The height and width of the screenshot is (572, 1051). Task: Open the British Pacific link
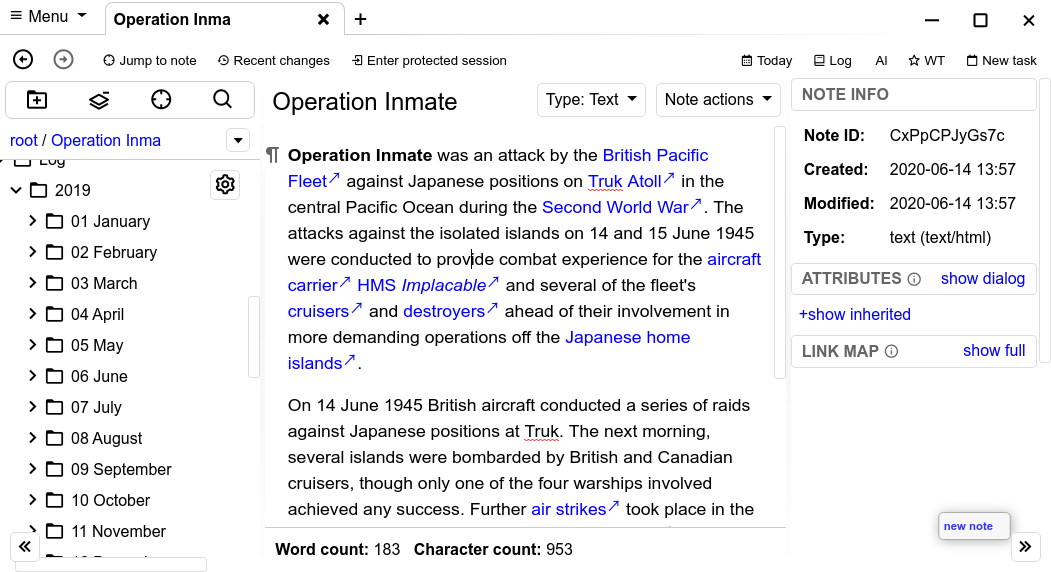655,155
